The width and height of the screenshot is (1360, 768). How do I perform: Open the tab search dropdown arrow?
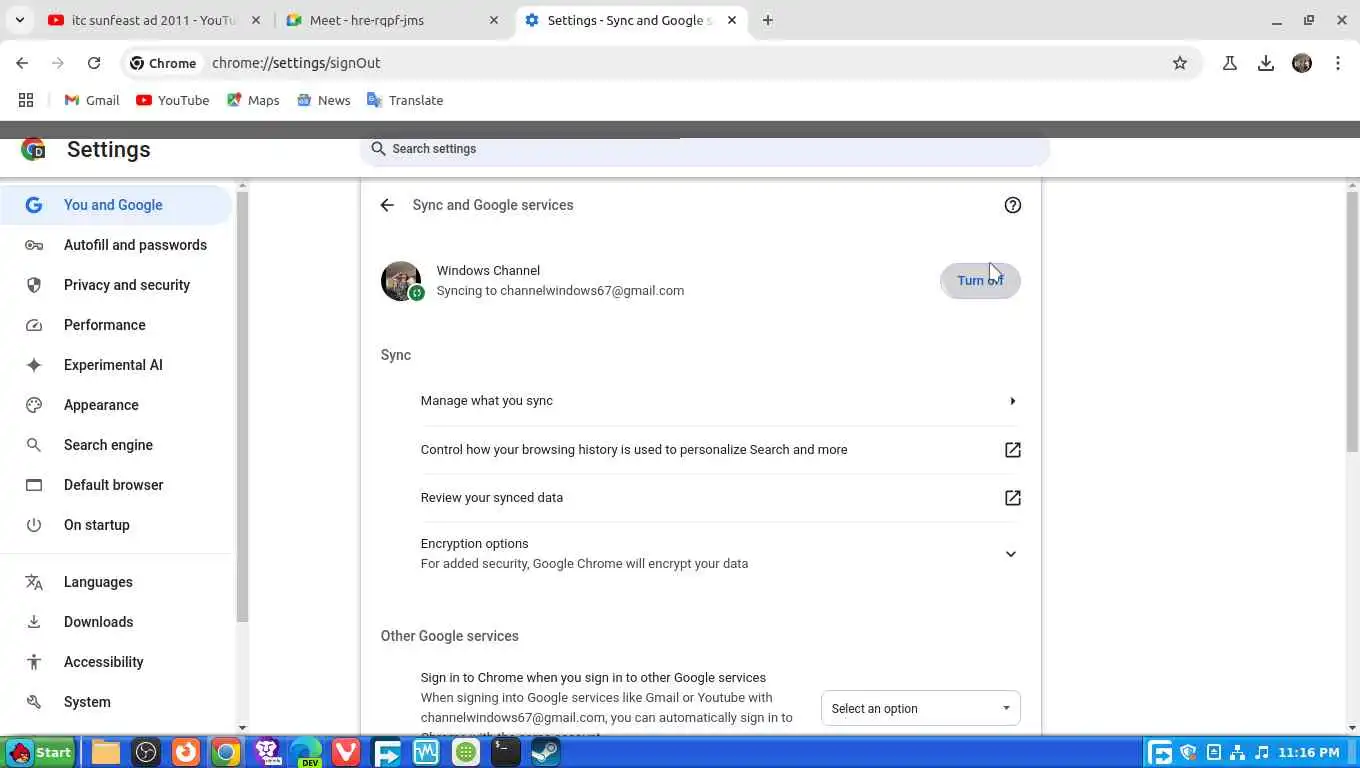19,20
